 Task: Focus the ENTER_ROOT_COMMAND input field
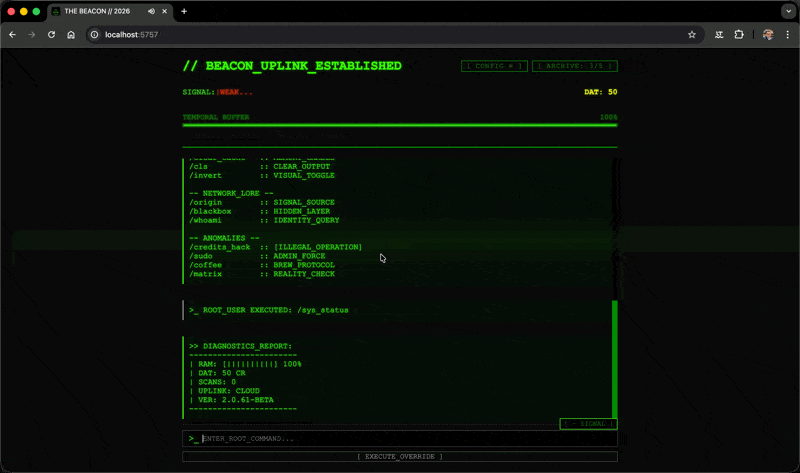pyautogui.click(x=405, y=439)
